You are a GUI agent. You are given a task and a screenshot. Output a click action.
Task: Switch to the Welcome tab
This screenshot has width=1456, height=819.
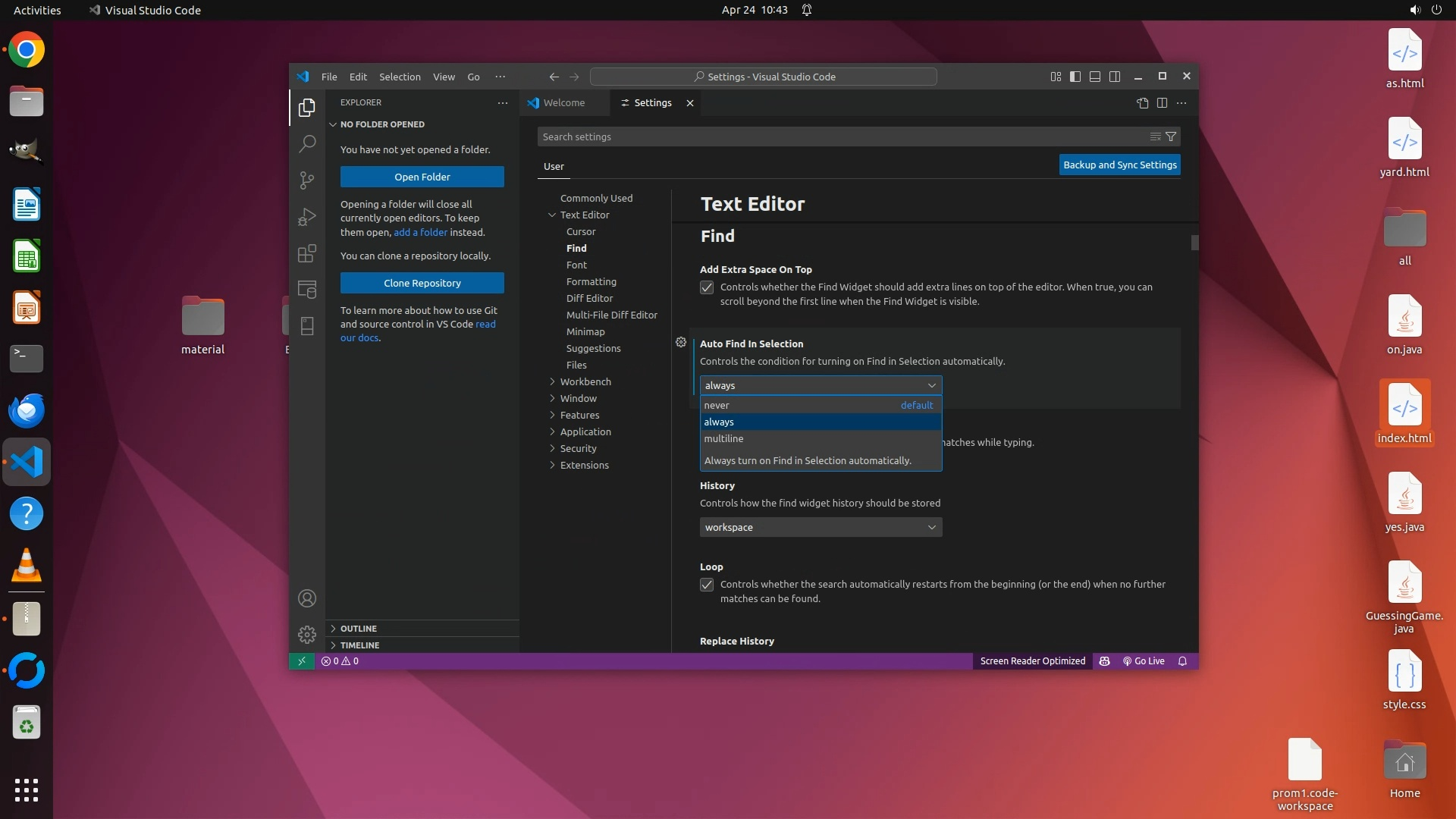pyautogui.click(x=563, y=103)
